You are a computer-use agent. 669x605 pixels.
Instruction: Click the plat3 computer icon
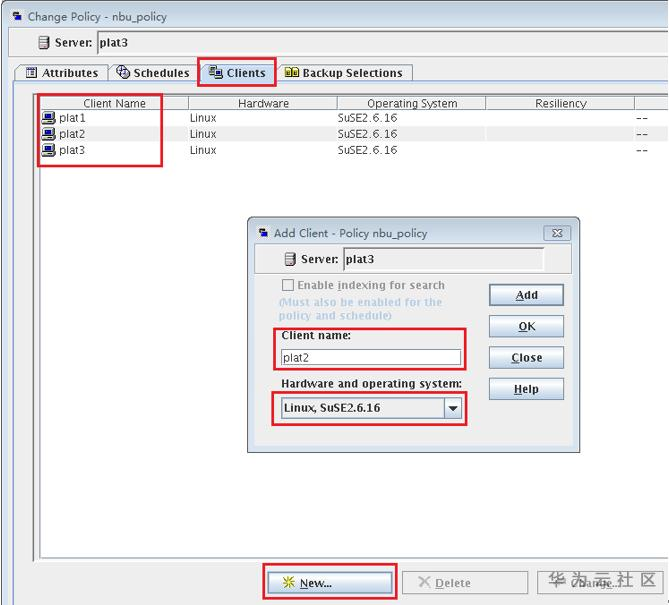pyautogui.click(x=48, y=150)
